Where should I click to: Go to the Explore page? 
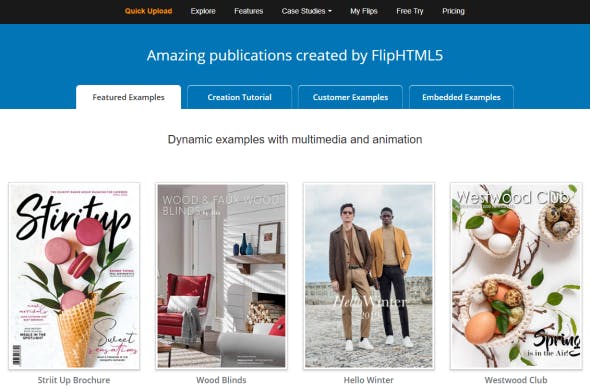pyautogui.click(x=203, y=11)
